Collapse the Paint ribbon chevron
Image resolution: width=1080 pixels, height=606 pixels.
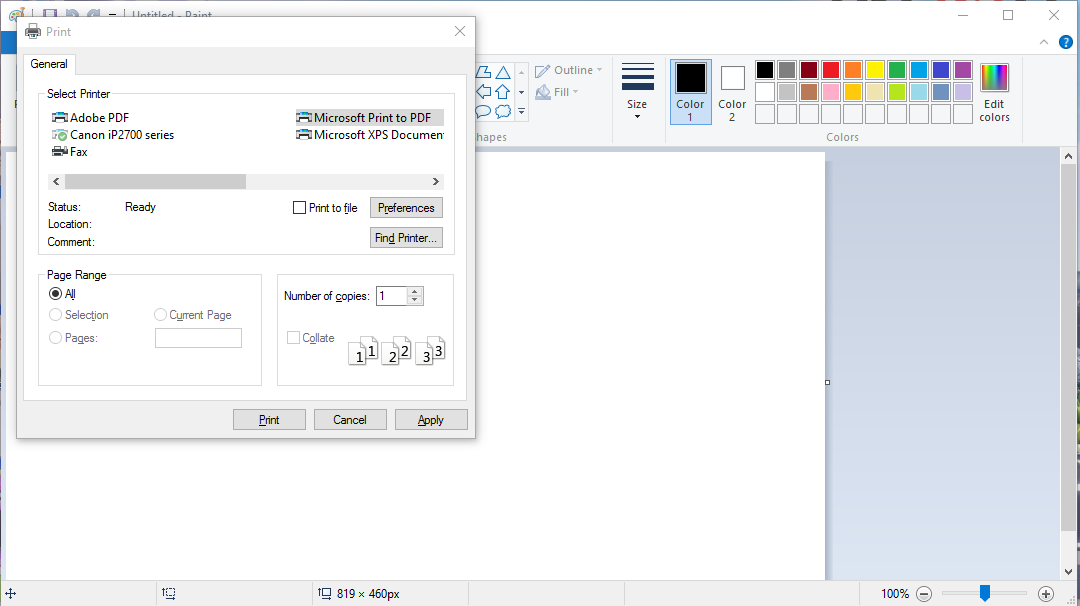pos(1044,42)
